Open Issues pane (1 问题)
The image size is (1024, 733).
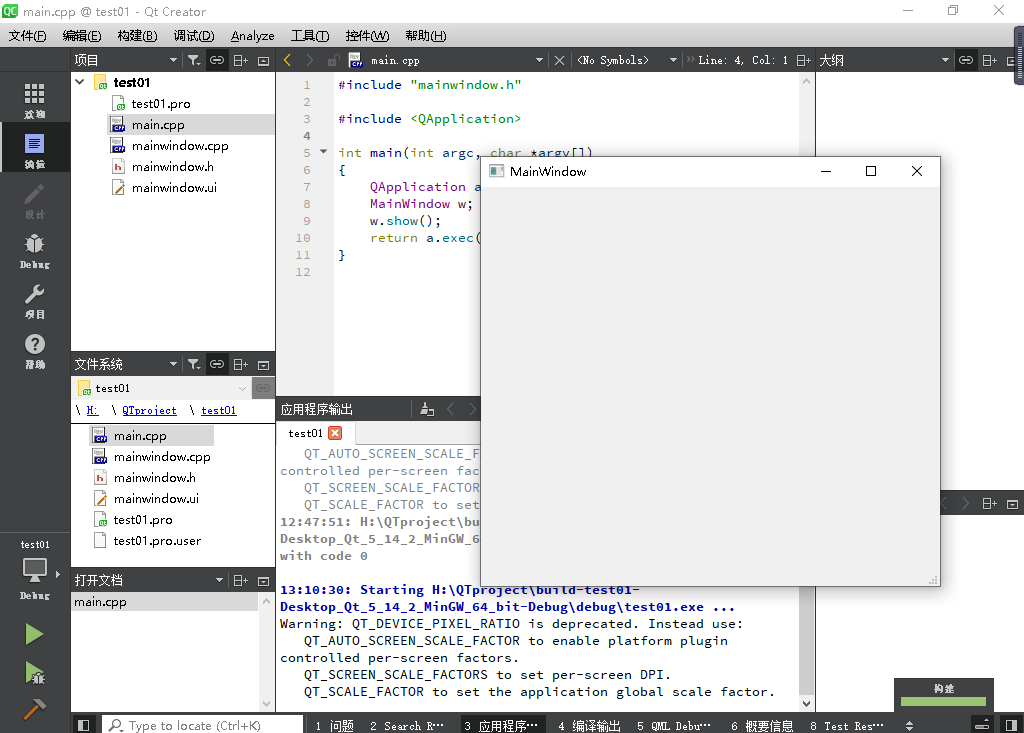click(x=334, y=726)
